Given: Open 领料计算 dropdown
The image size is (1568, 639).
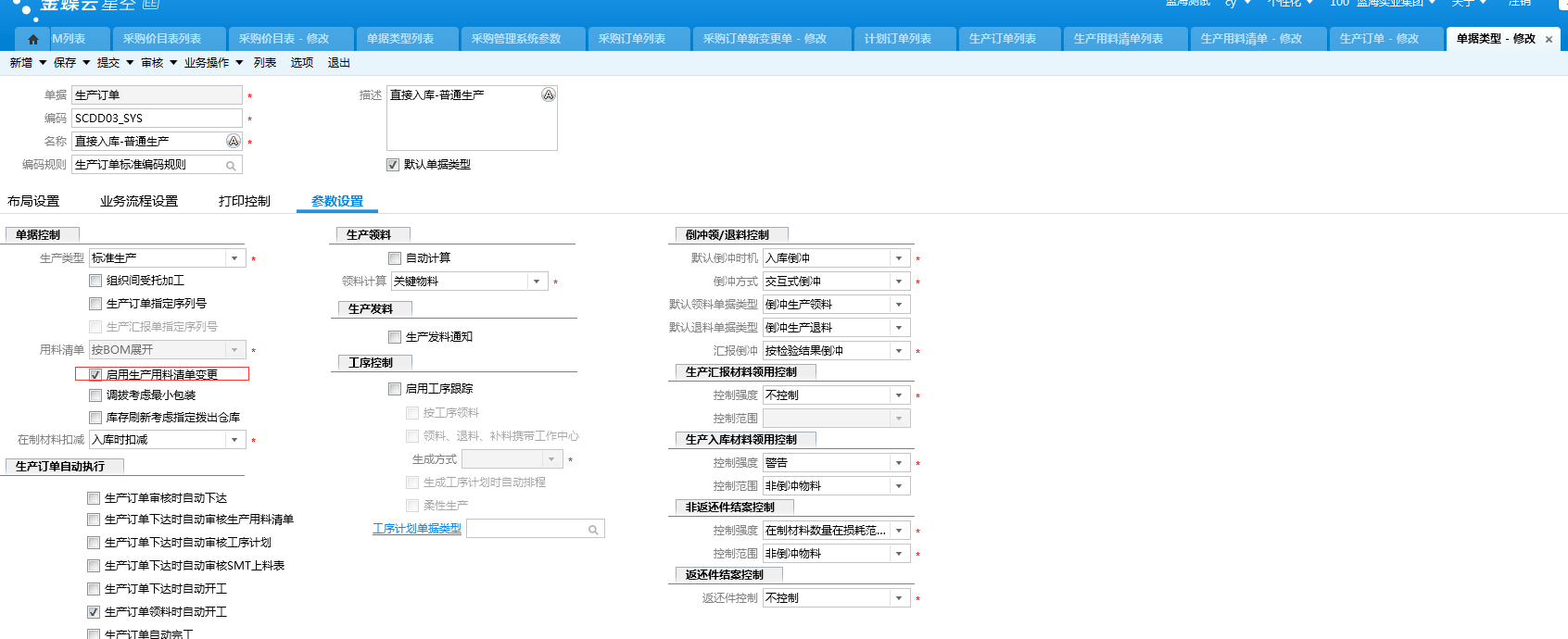Looking at the screenshot, I should click(x=537, y=282).
